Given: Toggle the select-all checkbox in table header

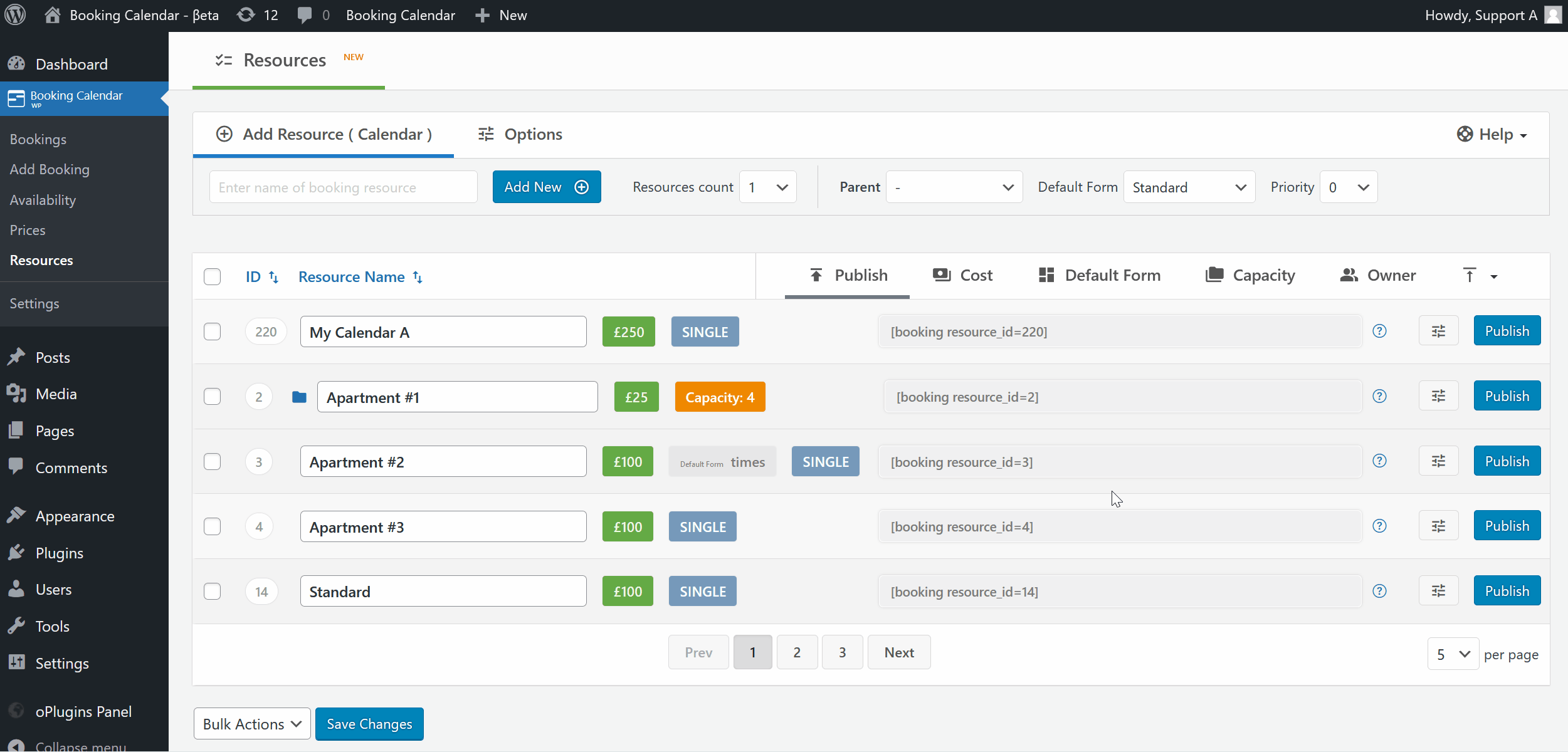Looking at the screenshot, I should [213, 276].
